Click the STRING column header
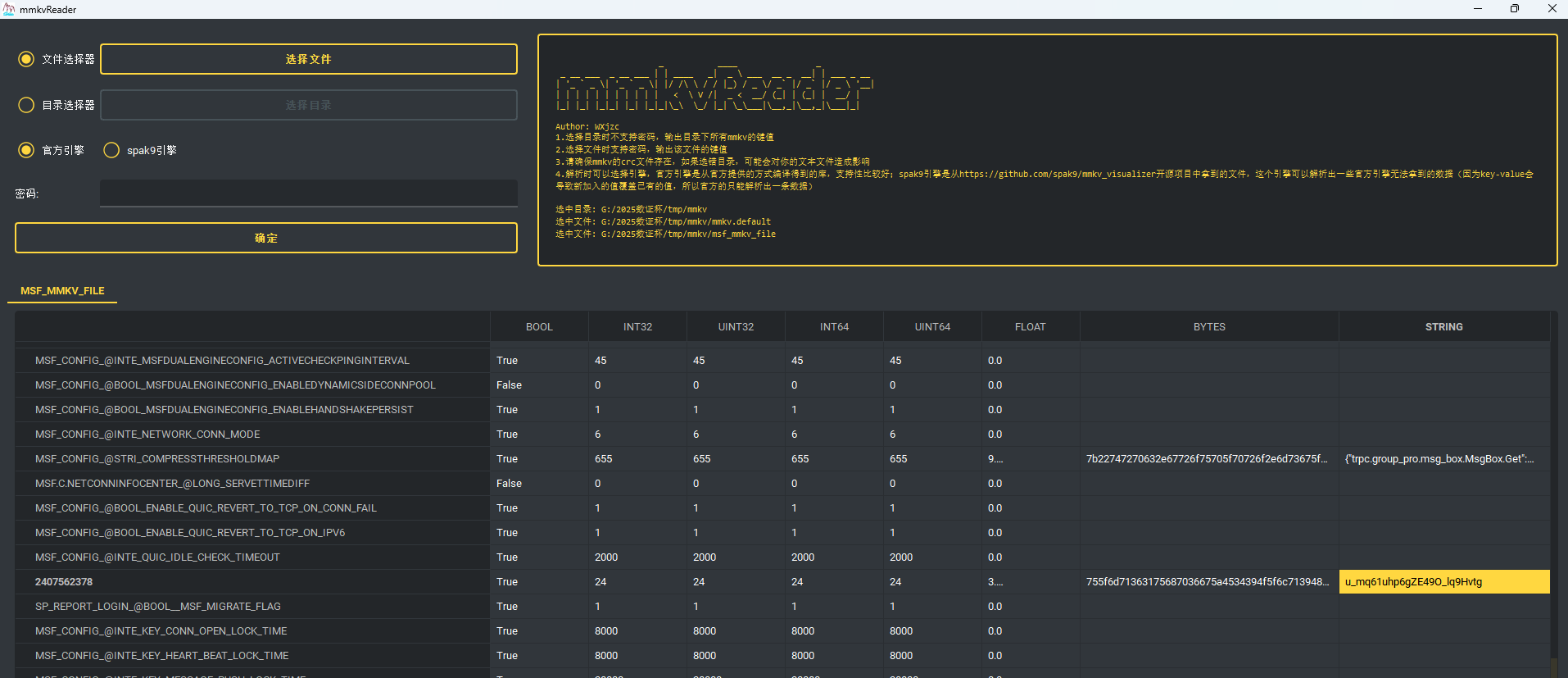 coord(1443,327)
